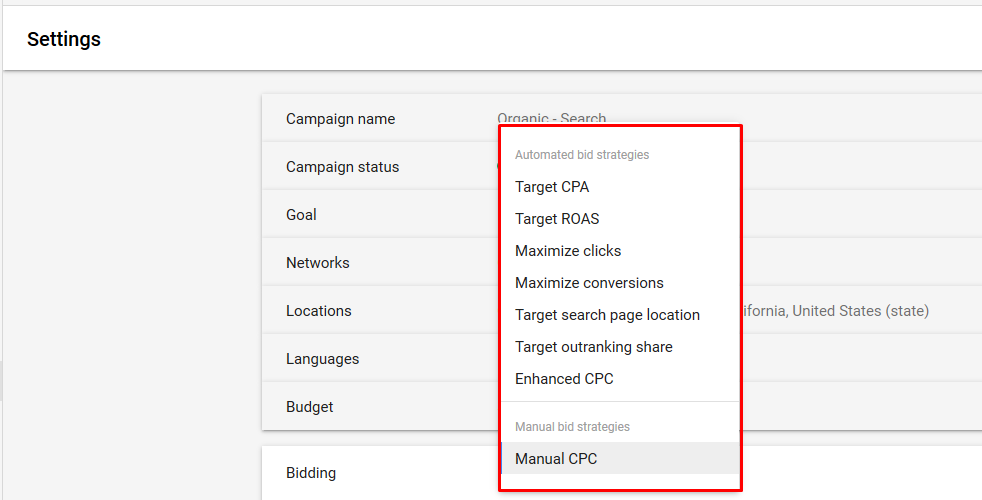Expand the Goal settings row
The height and width of the screenshot is (500, 982).
pyautogui.click(x=621, y=215)
